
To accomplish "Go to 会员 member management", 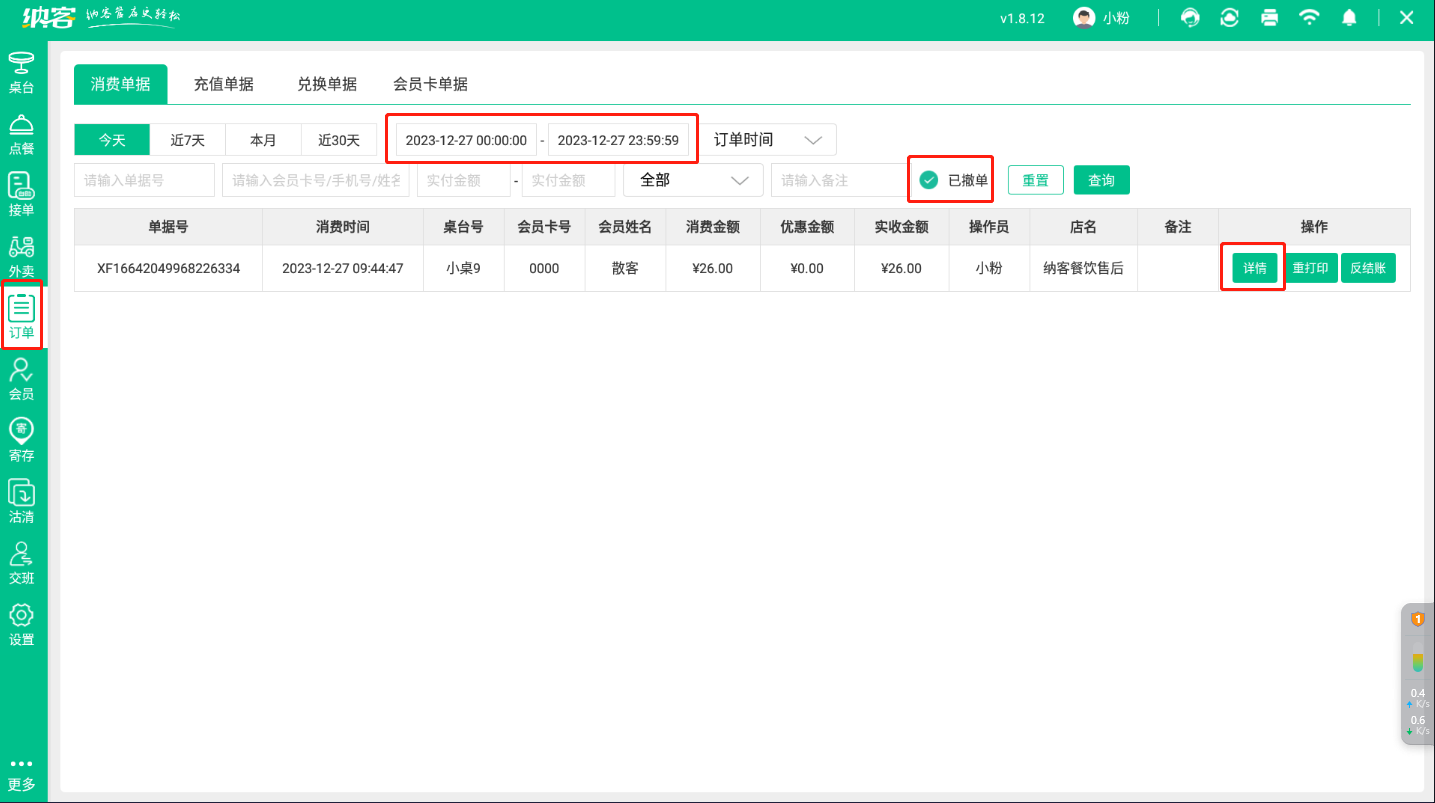I will [x=21, y=378].
